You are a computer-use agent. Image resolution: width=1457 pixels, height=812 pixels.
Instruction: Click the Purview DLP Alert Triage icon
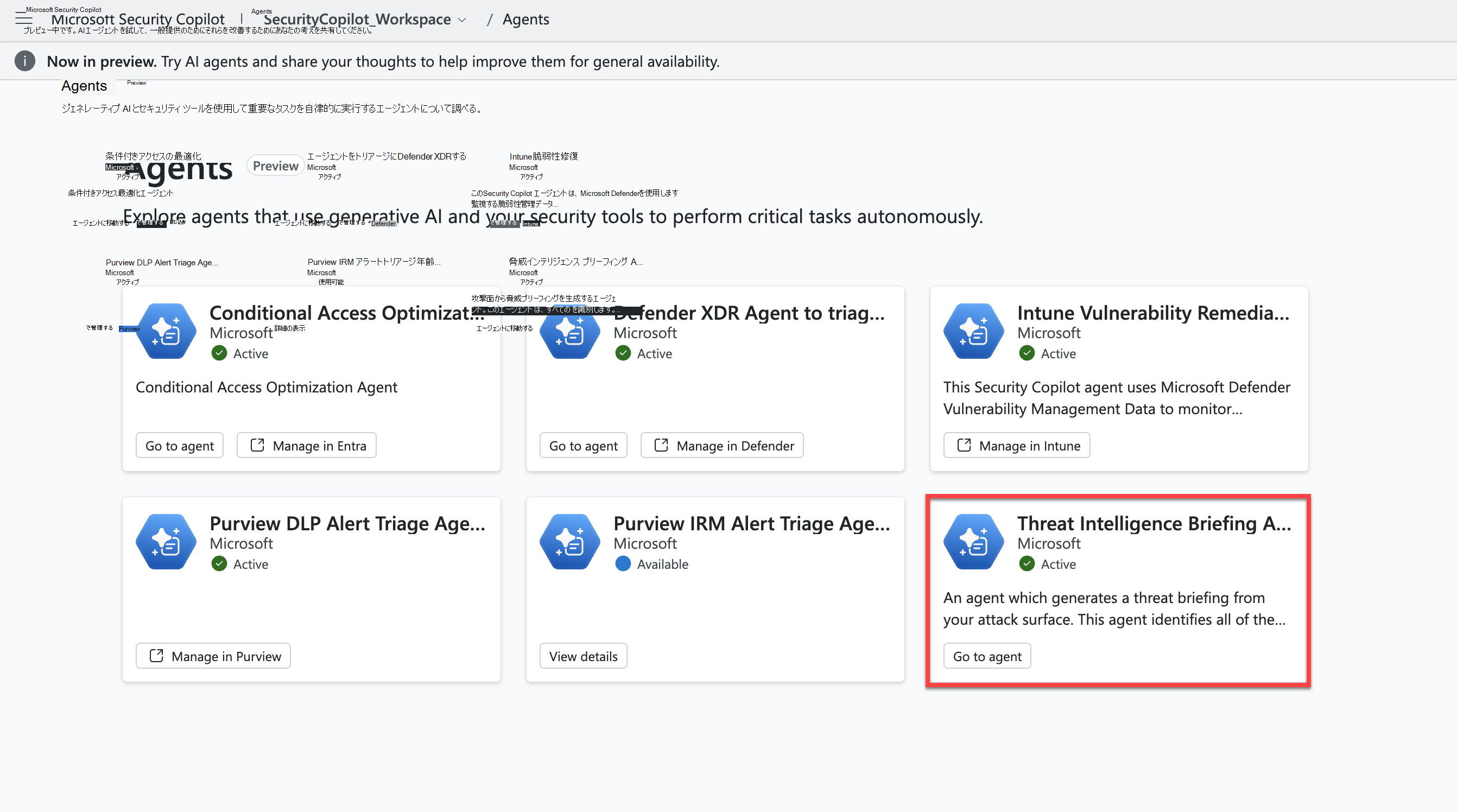[166, 542]
